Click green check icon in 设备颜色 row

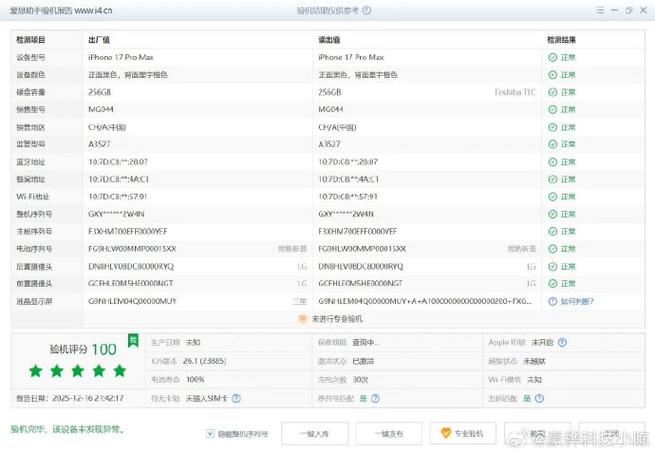click(x=553, y=75)
